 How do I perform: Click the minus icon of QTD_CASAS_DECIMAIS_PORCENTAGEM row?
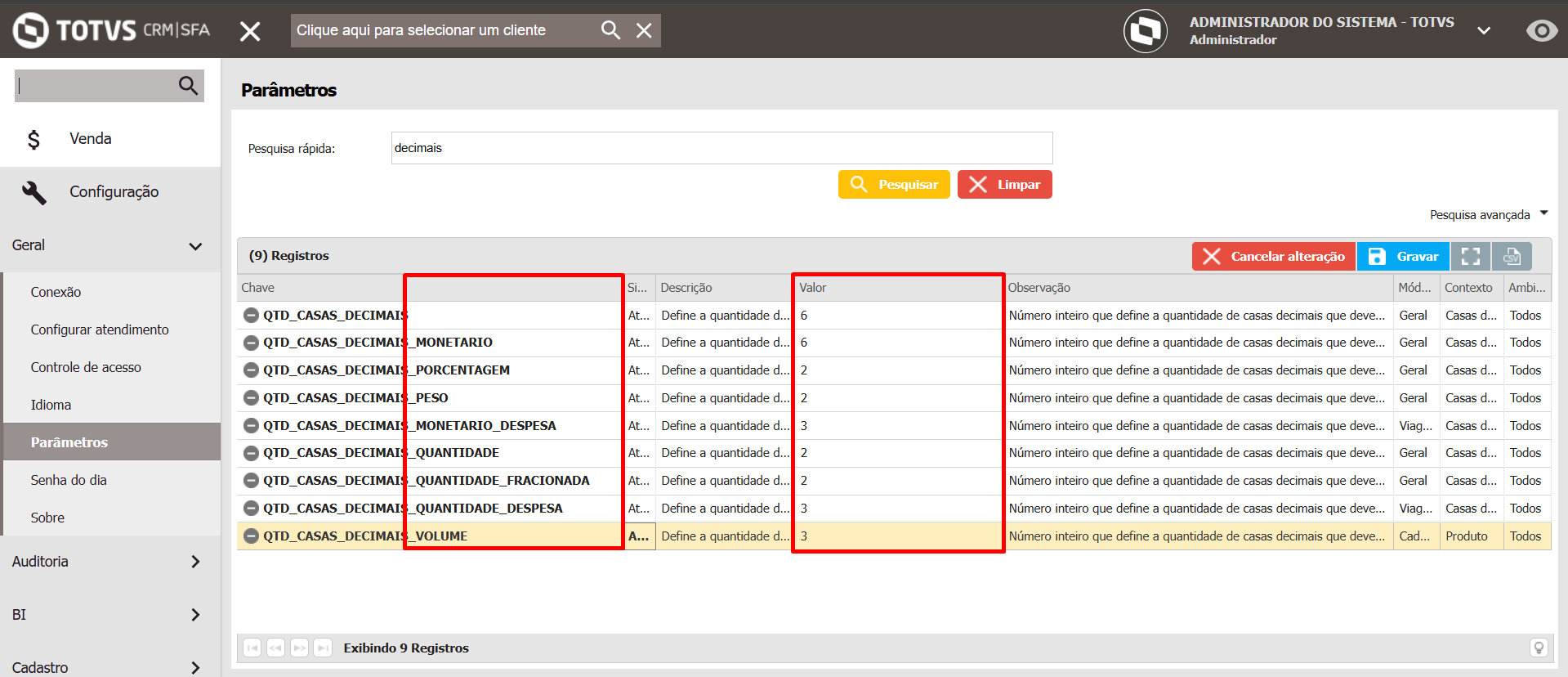(x=252, y=370)
